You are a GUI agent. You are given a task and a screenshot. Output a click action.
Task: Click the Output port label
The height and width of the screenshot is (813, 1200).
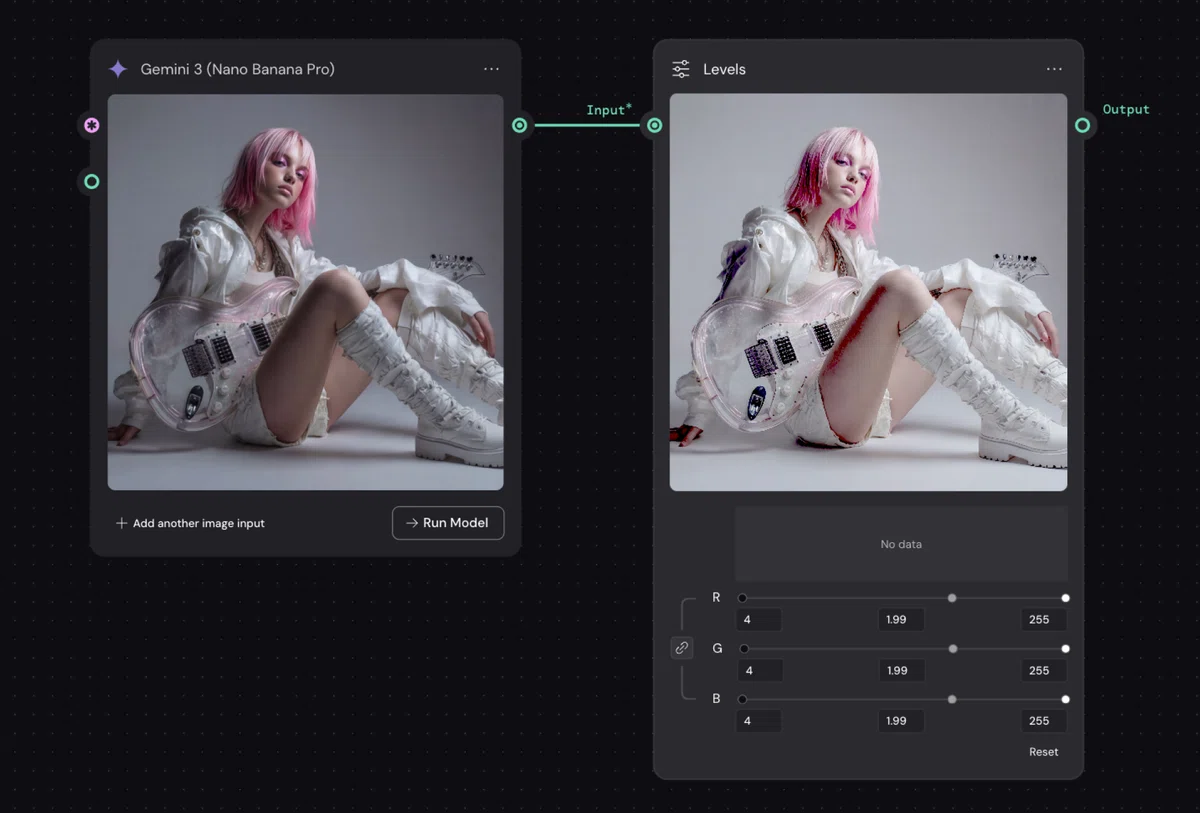[1126, 109]
